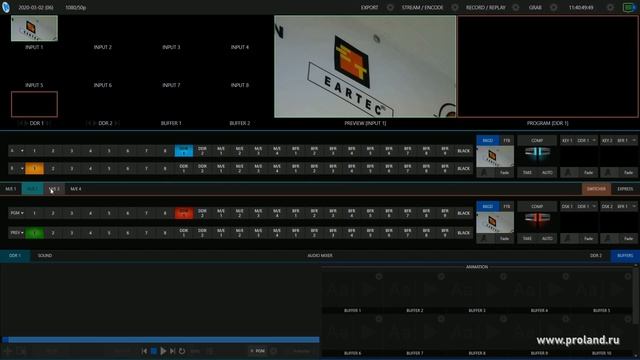The height and width of the screenshot is (360, 640).
Task: Click AUTO in the main switcher
Action: click(x=547, y=238)
